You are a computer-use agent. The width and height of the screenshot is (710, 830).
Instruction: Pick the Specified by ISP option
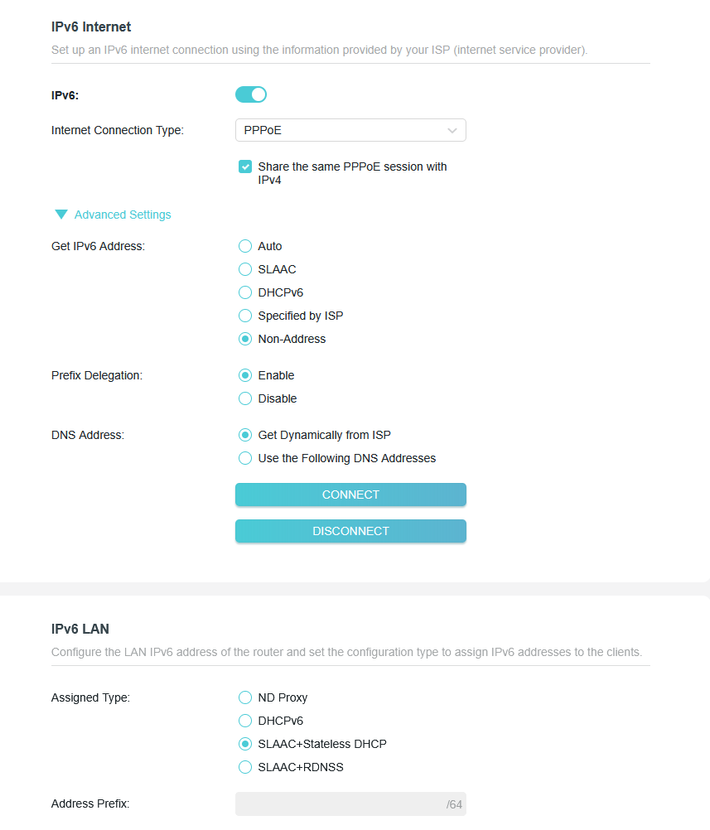(245, 316)
